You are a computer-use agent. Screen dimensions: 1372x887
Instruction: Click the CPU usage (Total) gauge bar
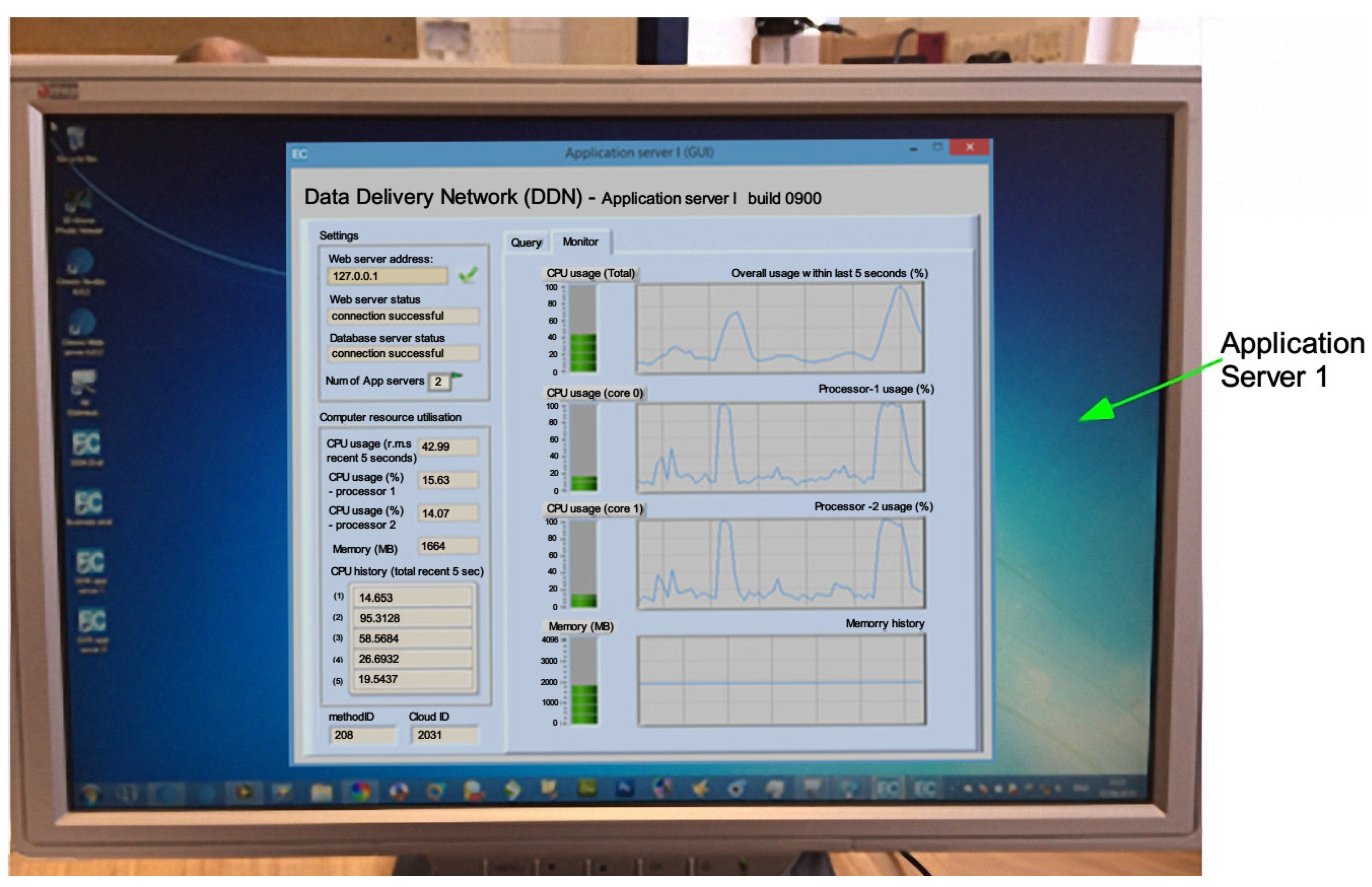583,329
